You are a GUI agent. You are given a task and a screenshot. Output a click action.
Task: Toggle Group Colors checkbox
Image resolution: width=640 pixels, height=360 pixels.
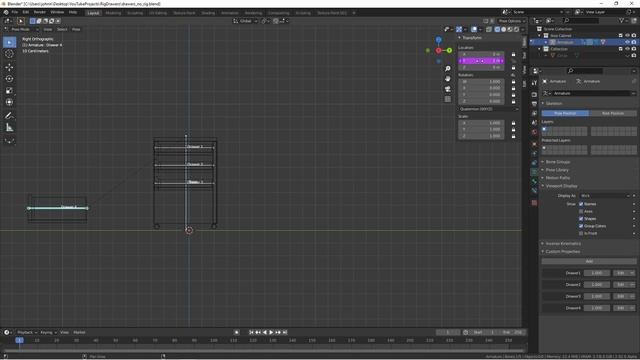(581, 226)
